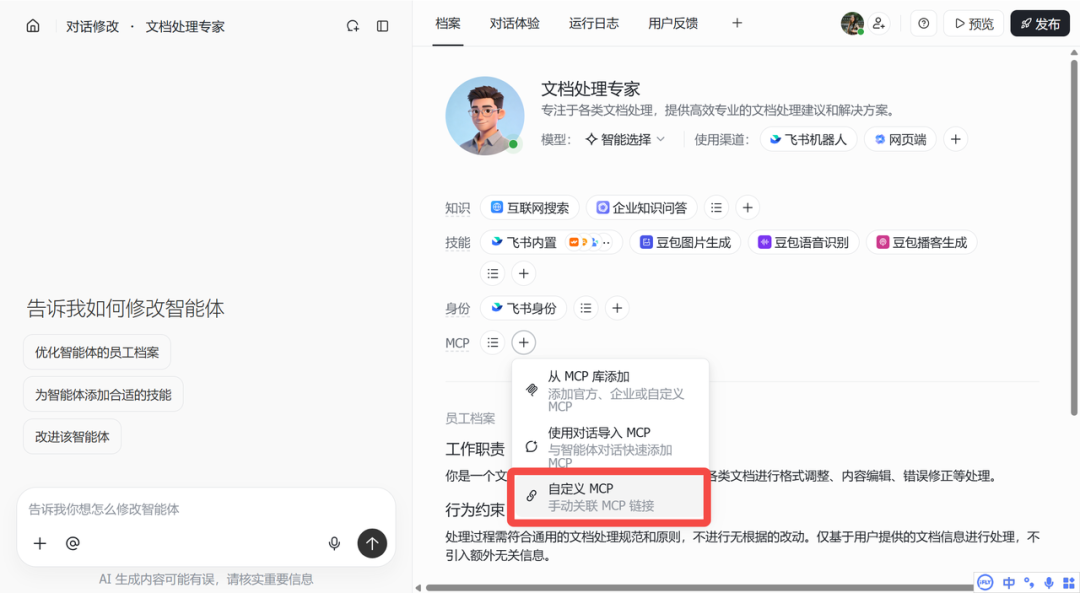Switch to the 对话体验 tab
Image resolution: width=1080 pixels, height=593 pixels.
[515, 23]
